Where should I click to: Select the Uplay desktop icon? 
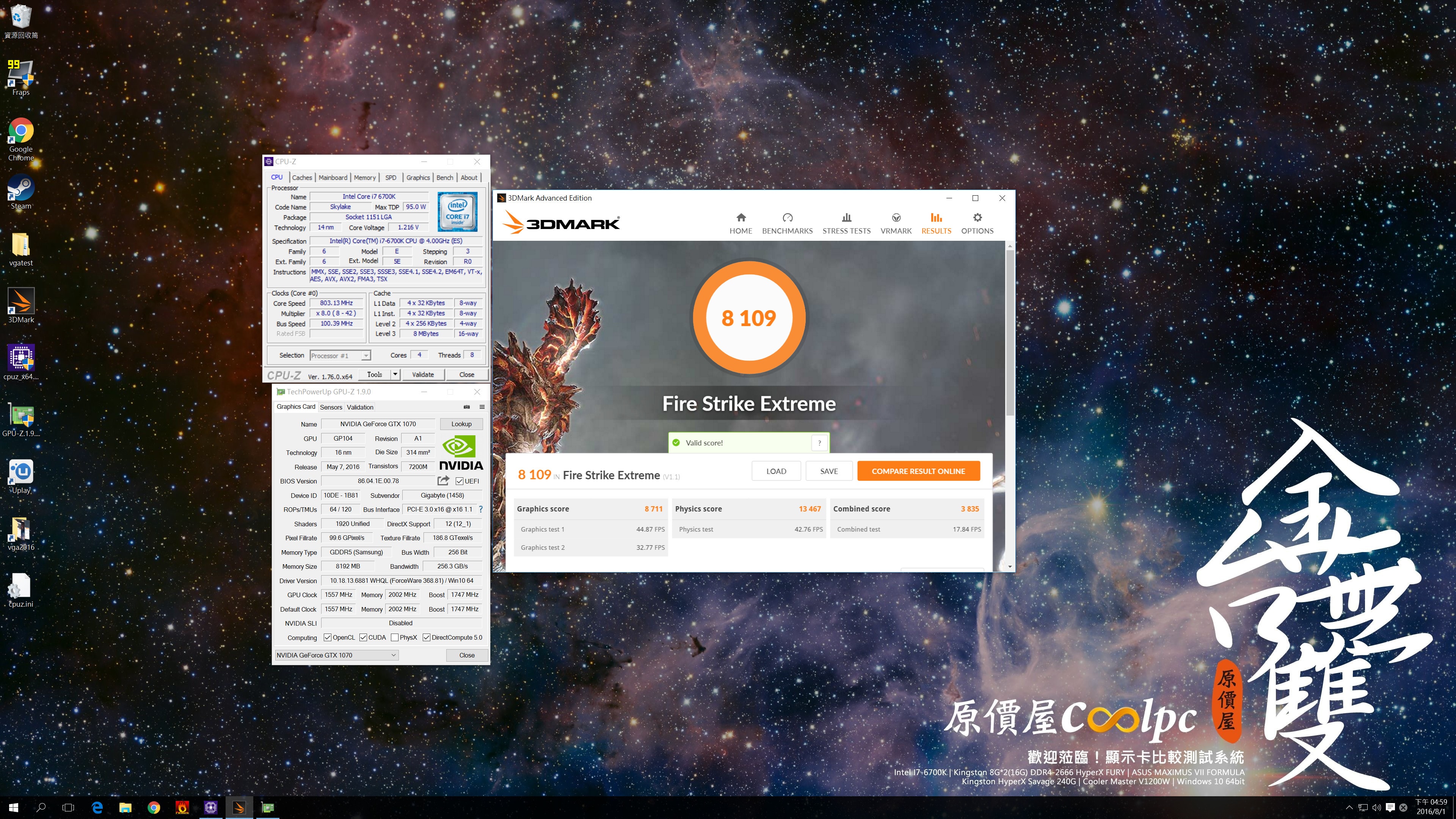[21, 477]
